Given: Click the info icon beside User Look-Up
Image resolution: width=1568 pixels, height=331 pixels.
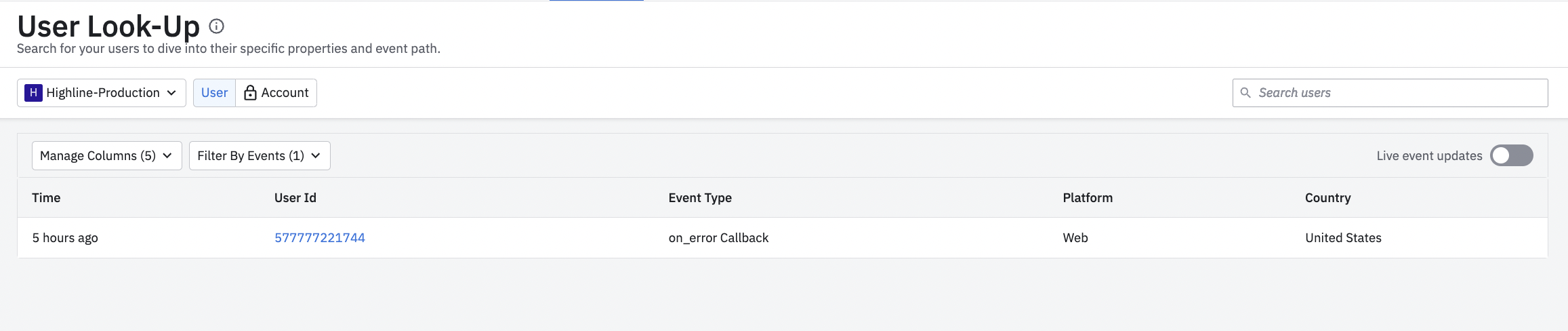Looking at the screenshot, I should tap(216, 26).
